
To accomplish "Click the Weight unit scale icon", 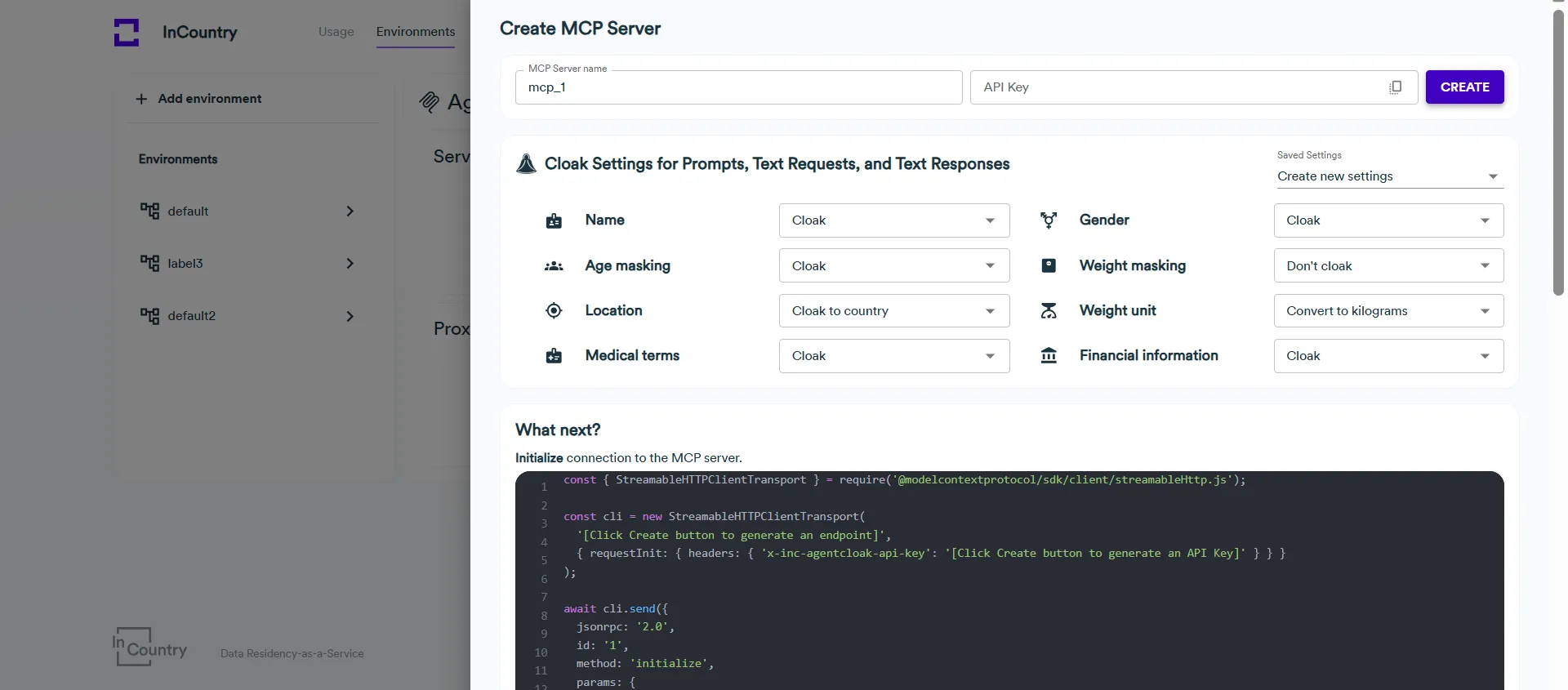I will (x=1049, y=311).
